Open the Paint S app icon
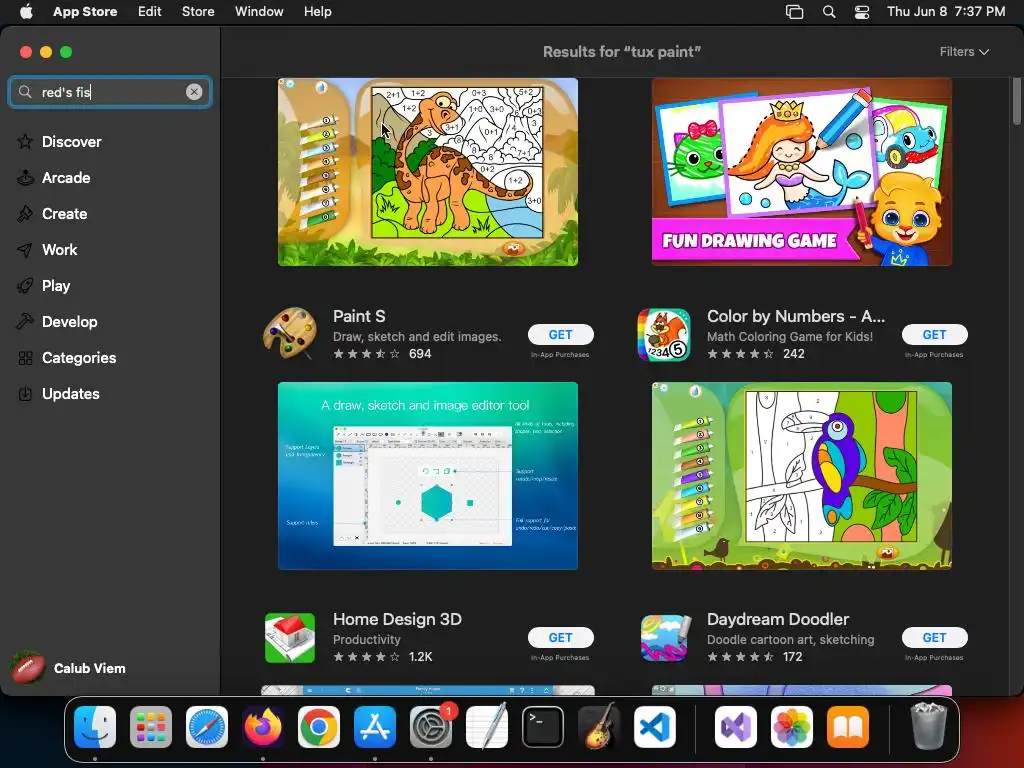This screenshot has height=768, width=1024. 290,334
